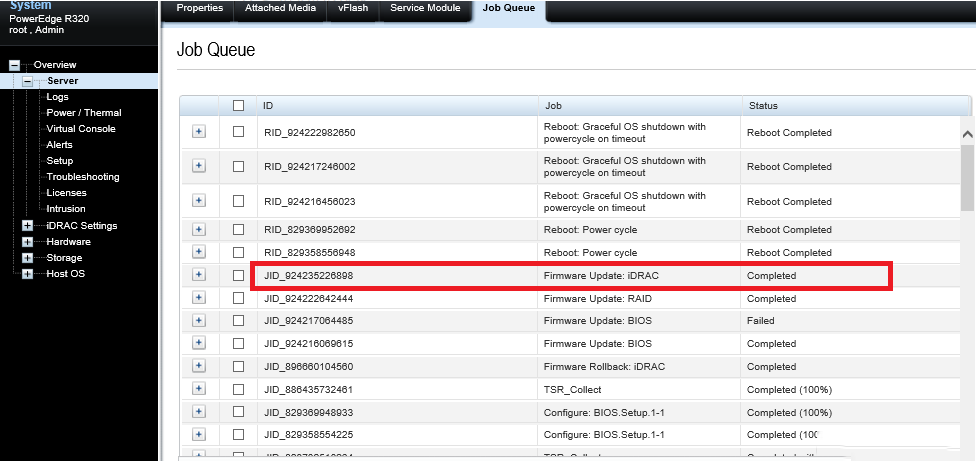Open Setup in the sidebar tree

[x=60, y=161]
